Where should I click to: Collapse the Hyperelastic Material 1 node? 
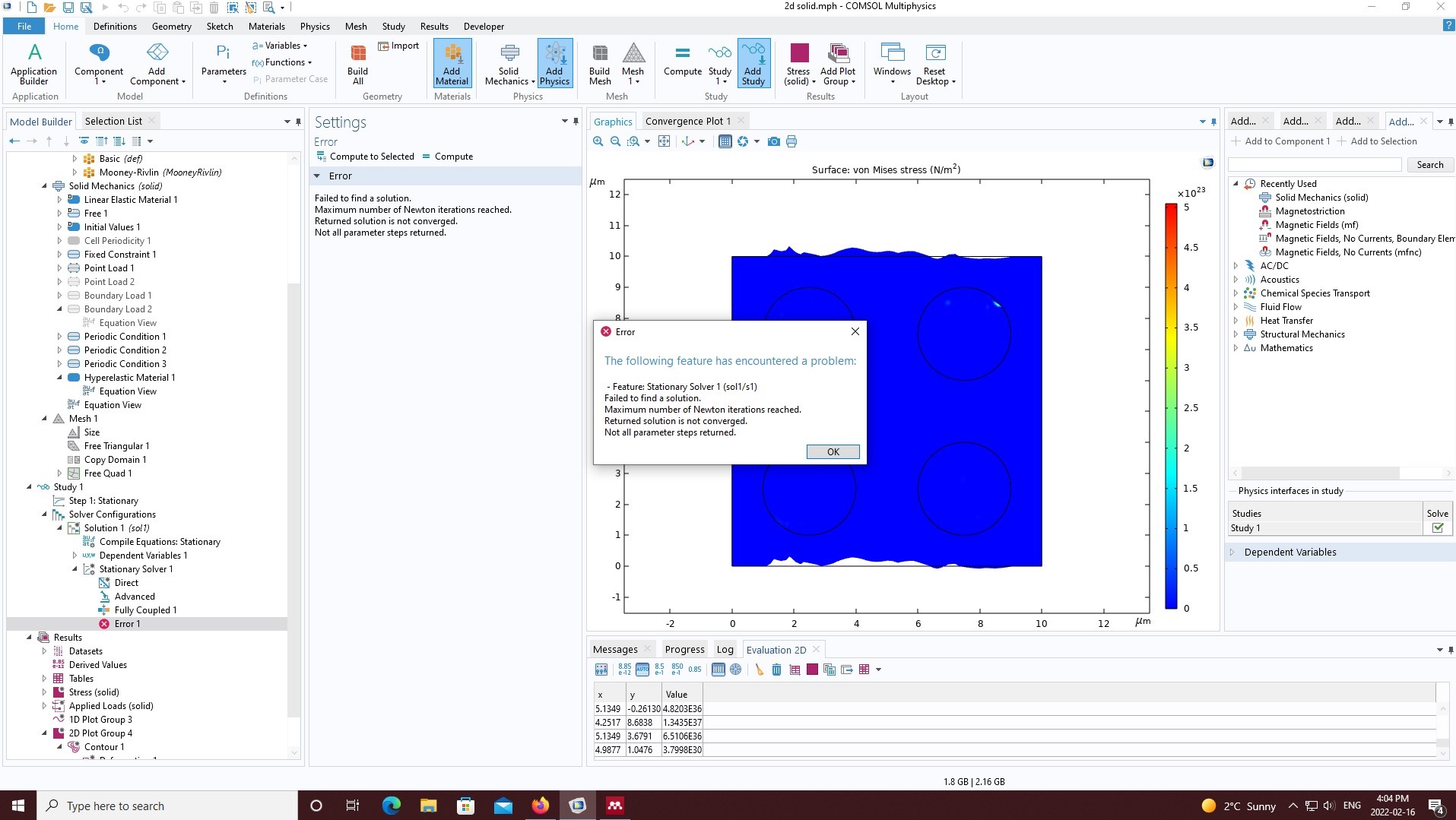[x=59, y=378]
